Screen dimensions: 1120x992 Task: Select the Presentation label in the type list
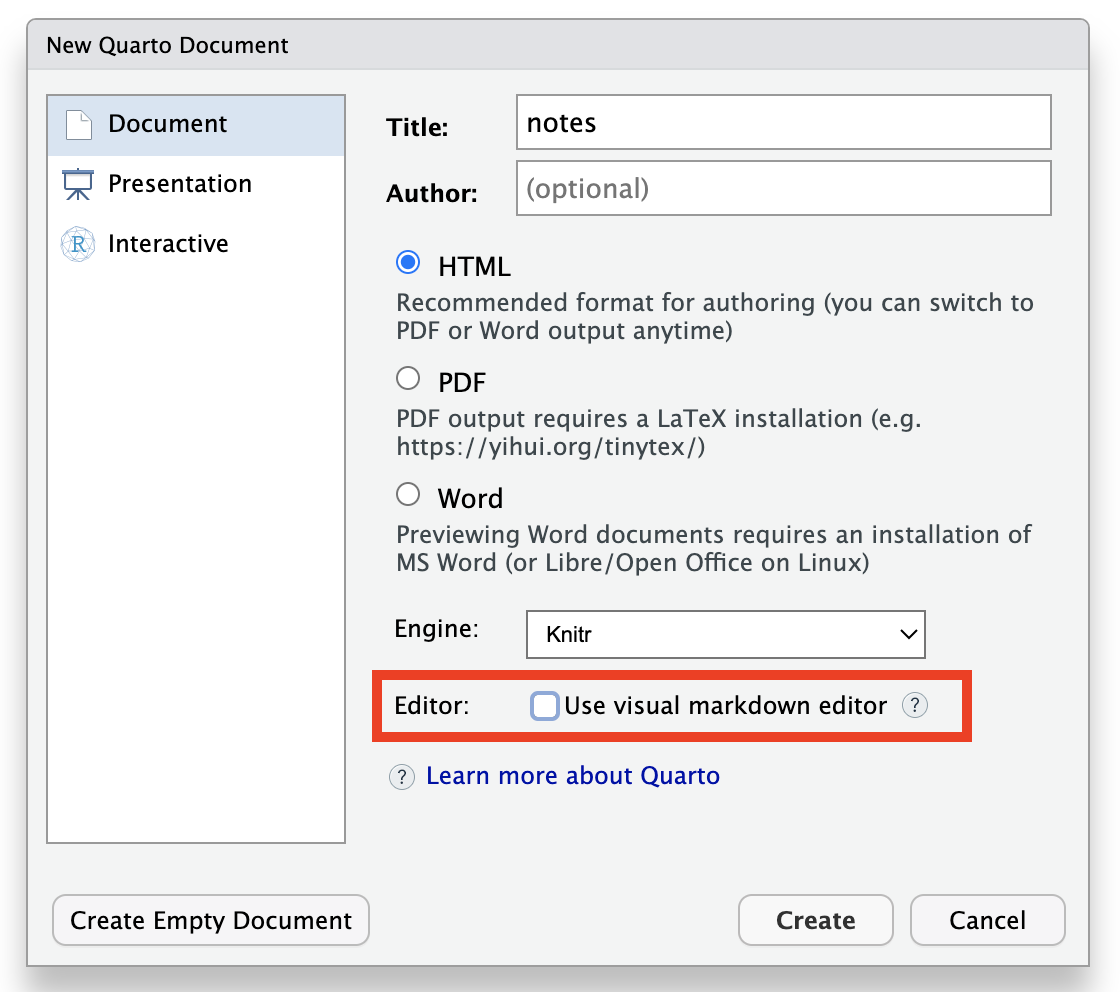180,184
